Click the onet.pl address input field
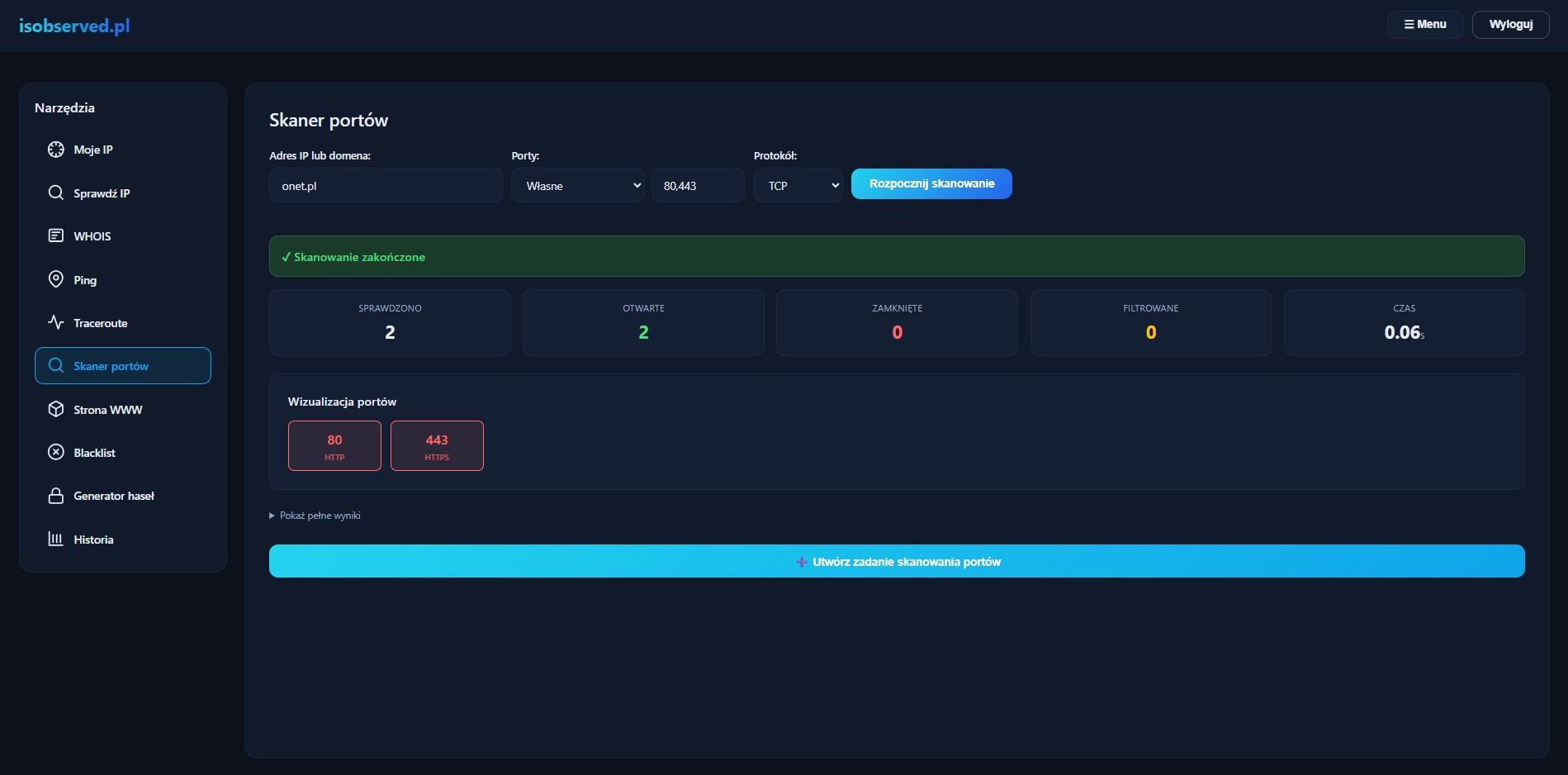Image resolution: width=1568 pixels, height=775 pixels. (386, 185)
